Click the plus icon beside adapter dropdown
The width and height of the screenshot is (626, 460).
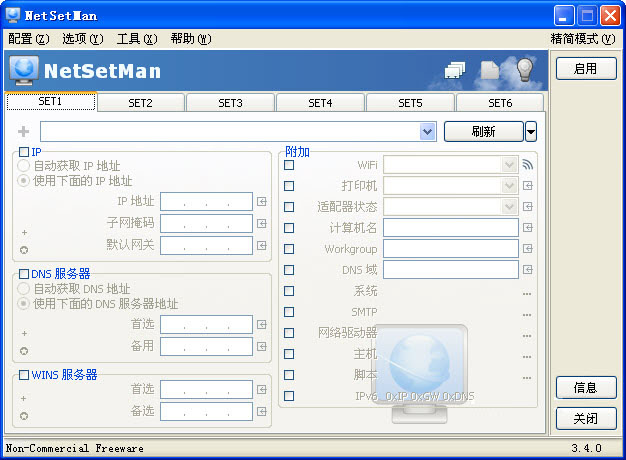point(24,131)
